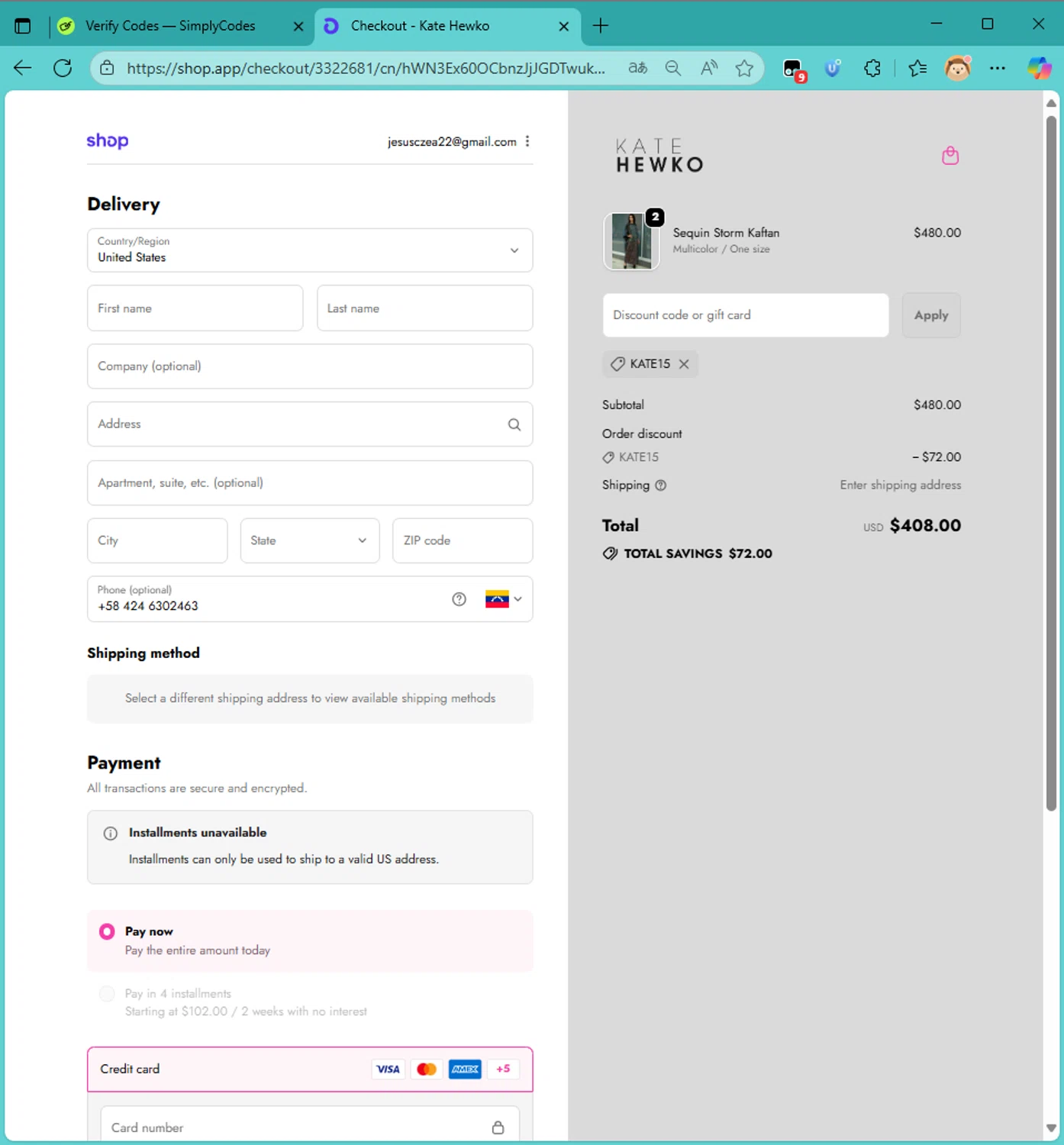Click the Installments unavailable info icon
1064x1145 pixels.
(x=111, y=833)
